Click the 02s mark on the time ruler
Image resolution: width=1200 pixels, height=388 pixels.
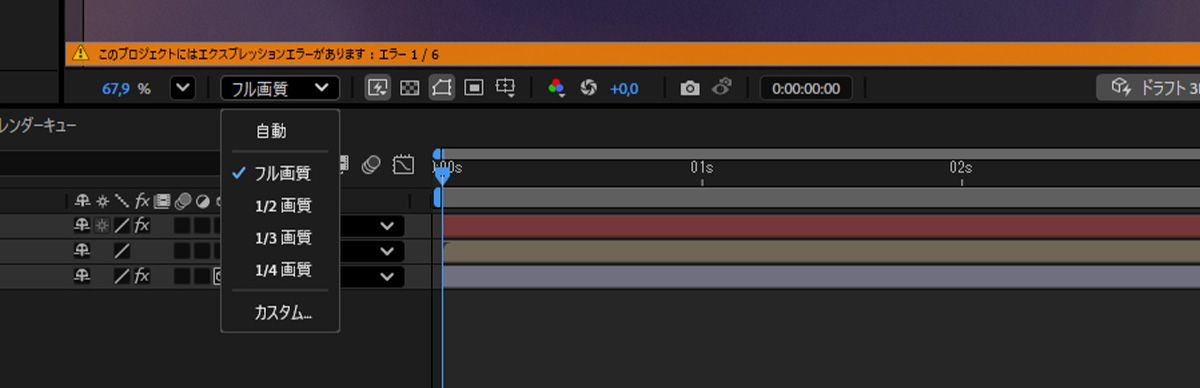961,169
